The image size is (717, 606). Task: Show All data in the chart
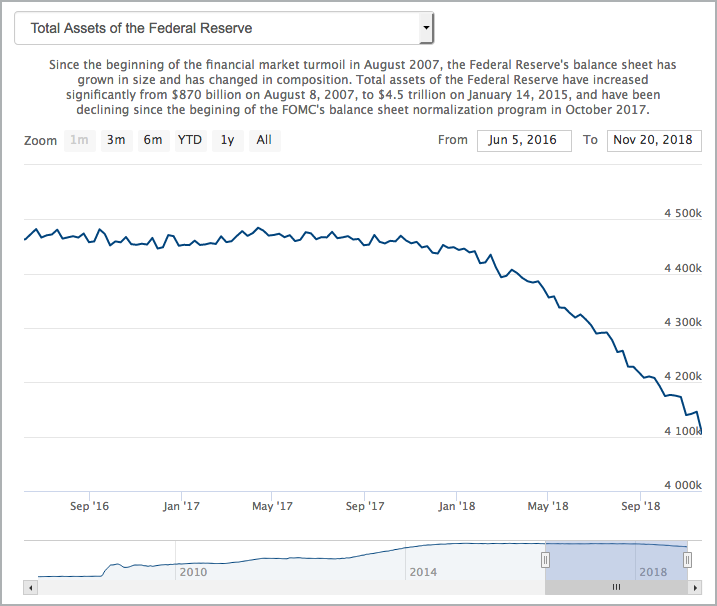pos(264,140)
